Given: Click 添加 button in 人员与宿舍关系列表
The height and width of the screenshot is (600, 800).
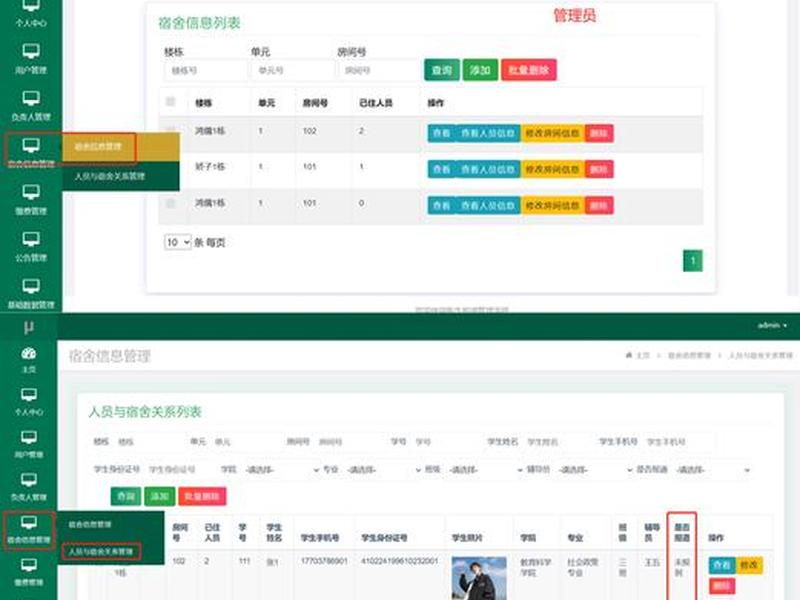Looking at the screenshot, I should [160, 496].
